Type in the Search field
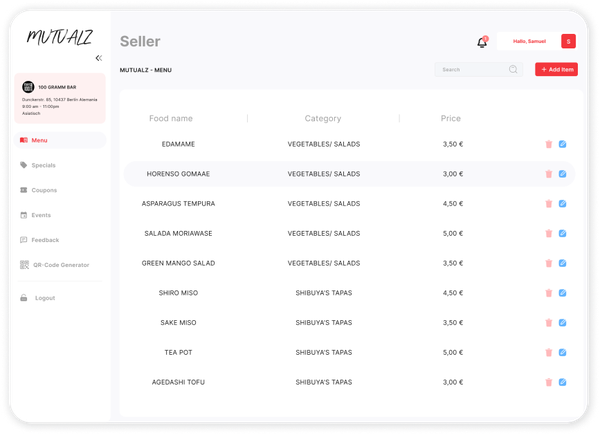This screenshot has height=435, width=600. point(470,70)
